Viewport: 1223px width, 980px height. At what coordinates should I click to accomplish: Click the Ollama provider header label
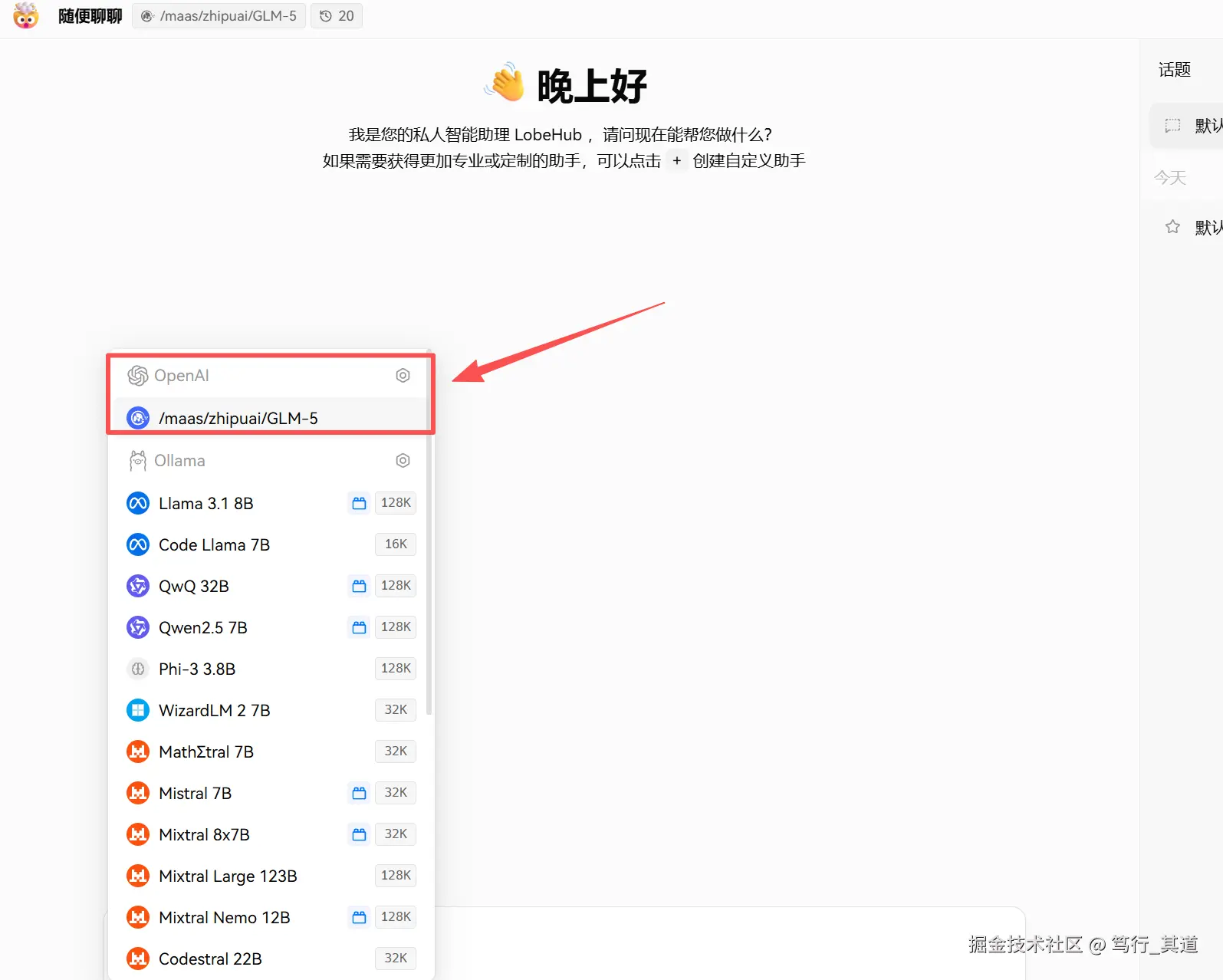point(179,460)
